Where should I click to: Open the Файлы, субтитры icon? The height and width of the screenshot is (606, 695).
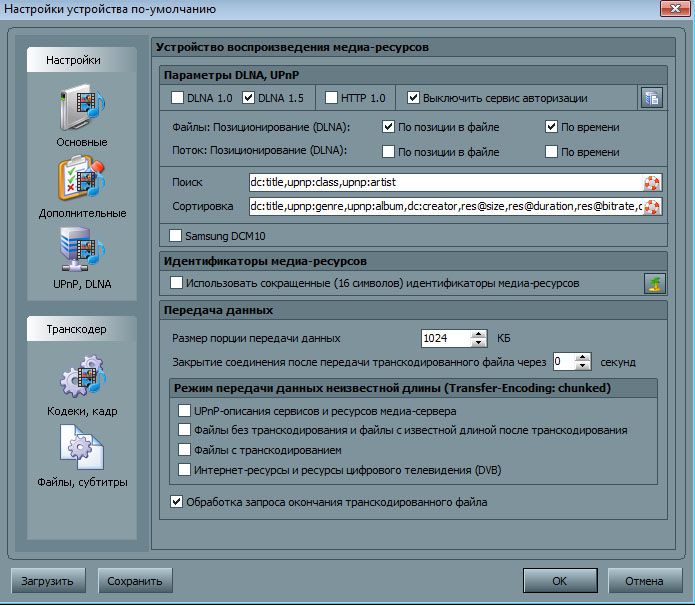[x=82, y=448]
